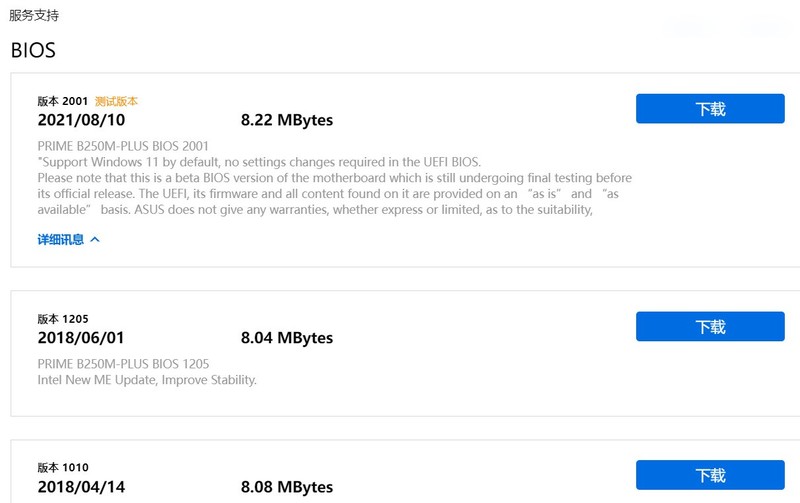Screen dimensions: 800x503
Task: Click the 2021/08/10 release date
Action: [81, 120]
